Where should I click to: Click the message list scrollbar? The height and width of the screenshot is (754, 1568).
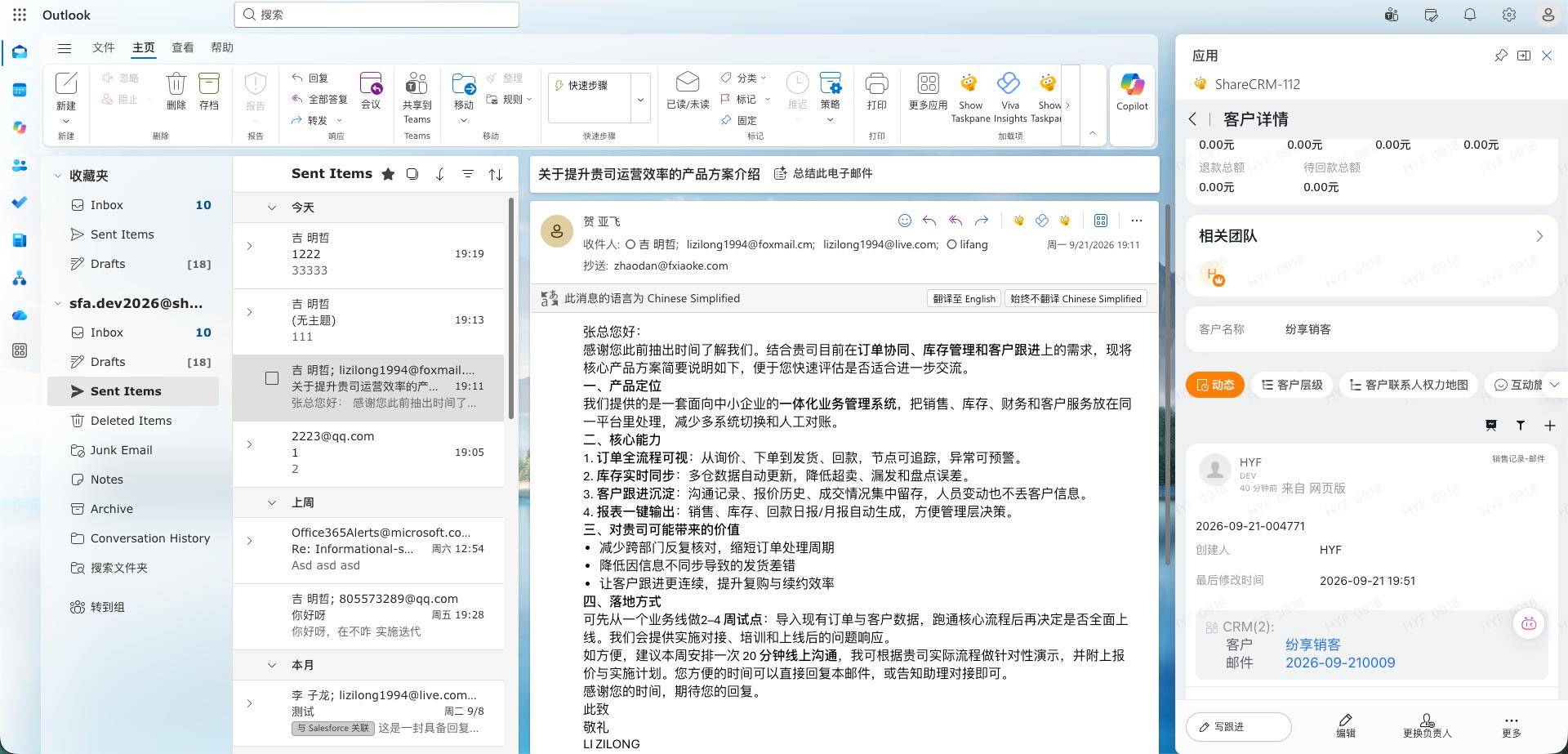[x=511, y=309]
